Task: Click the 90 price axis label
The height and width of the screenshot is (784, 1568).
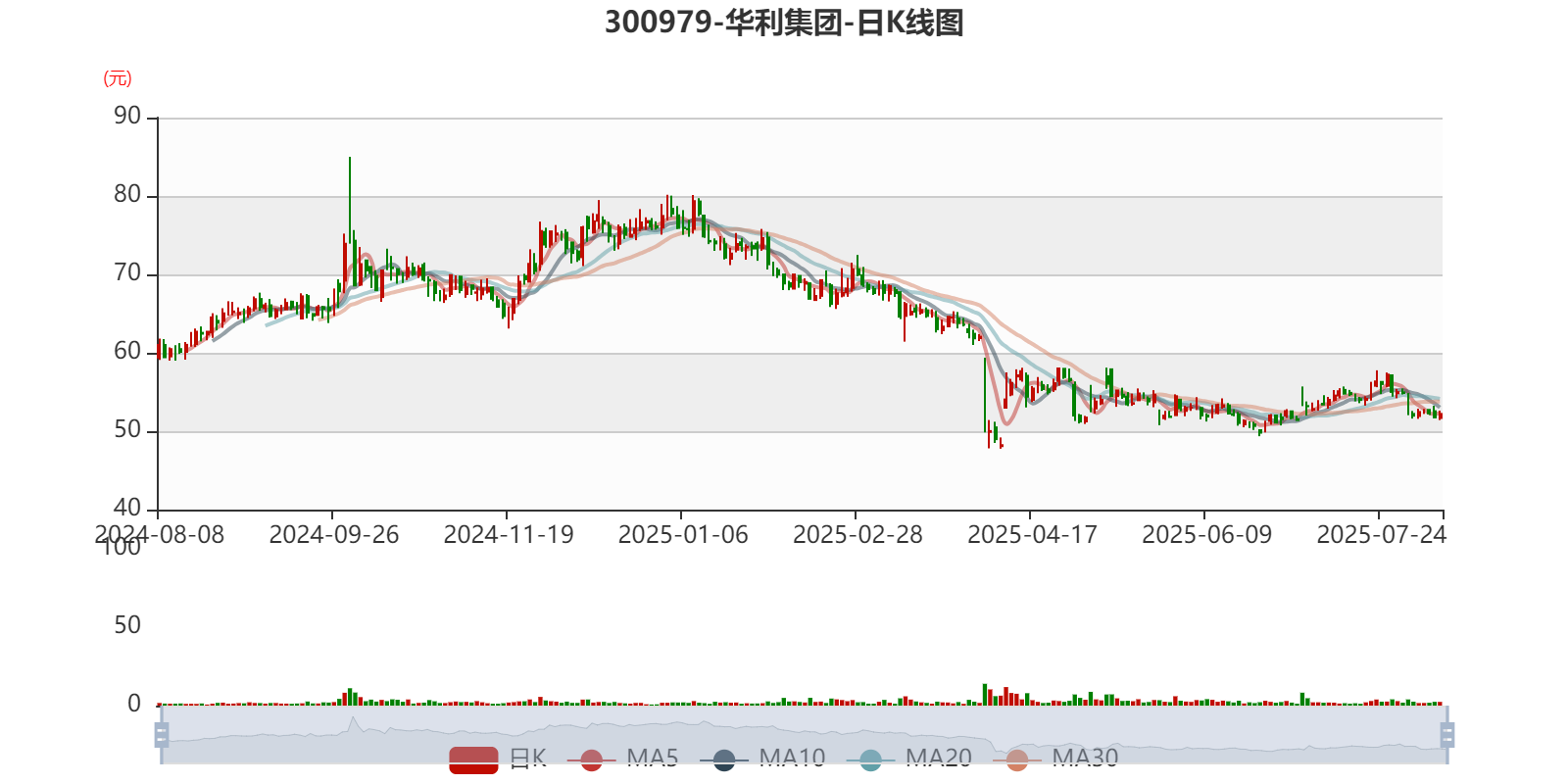Action: click(127, 117)
